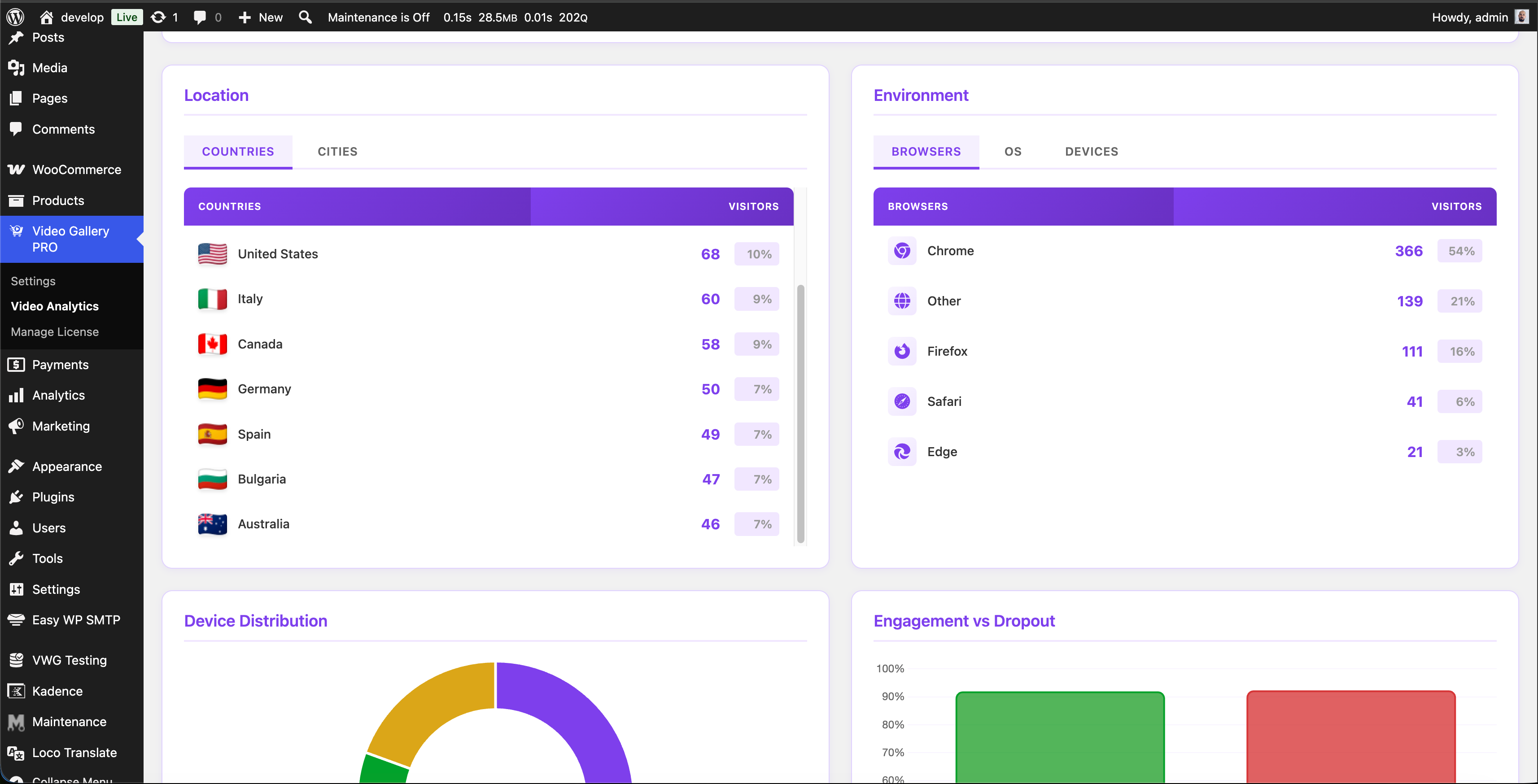Click the Appearance sidebar icon

click(x=16, y=466)
